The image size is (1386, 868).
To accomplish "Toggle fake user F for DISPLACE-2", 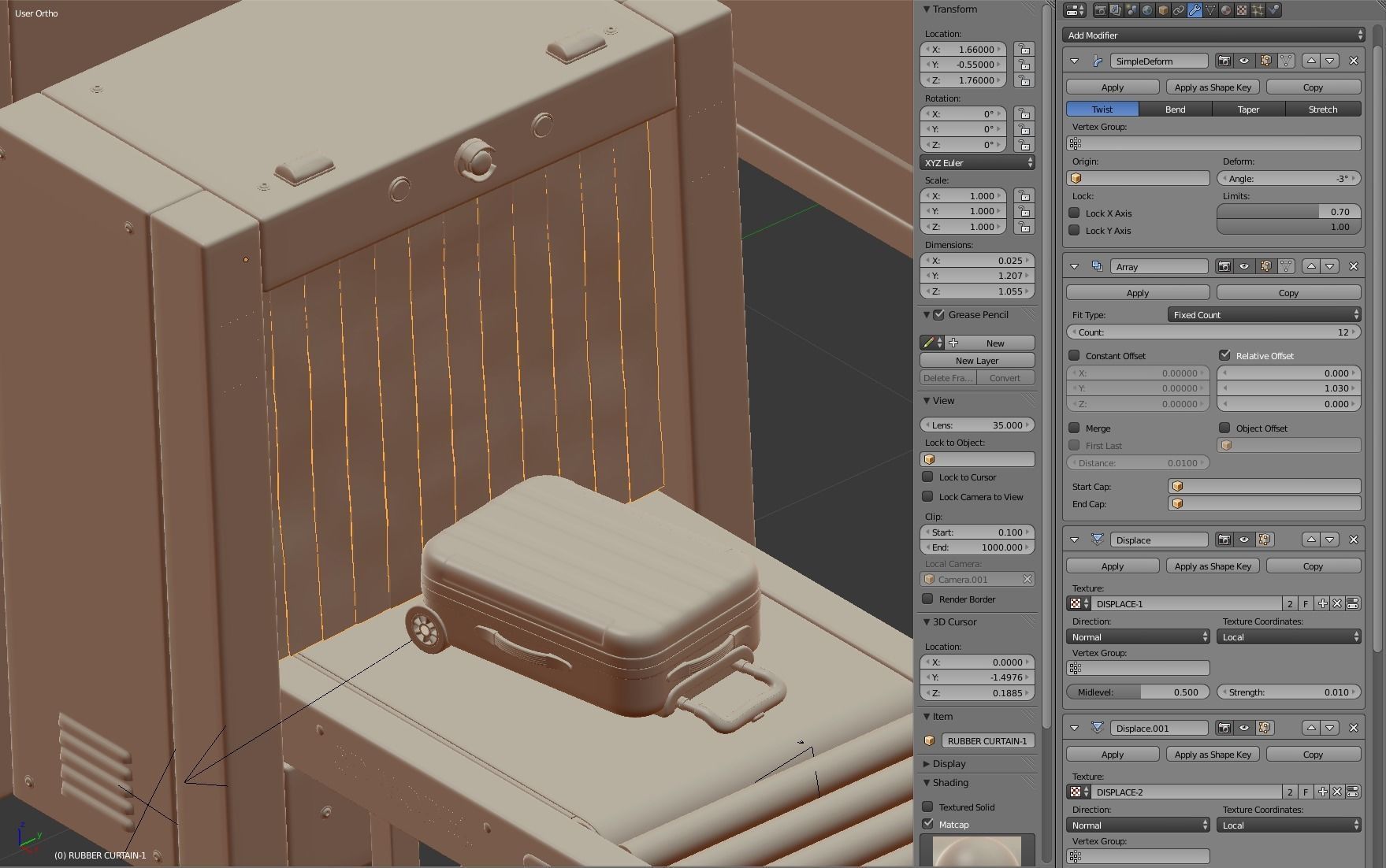I will (x=1306, y=792).
